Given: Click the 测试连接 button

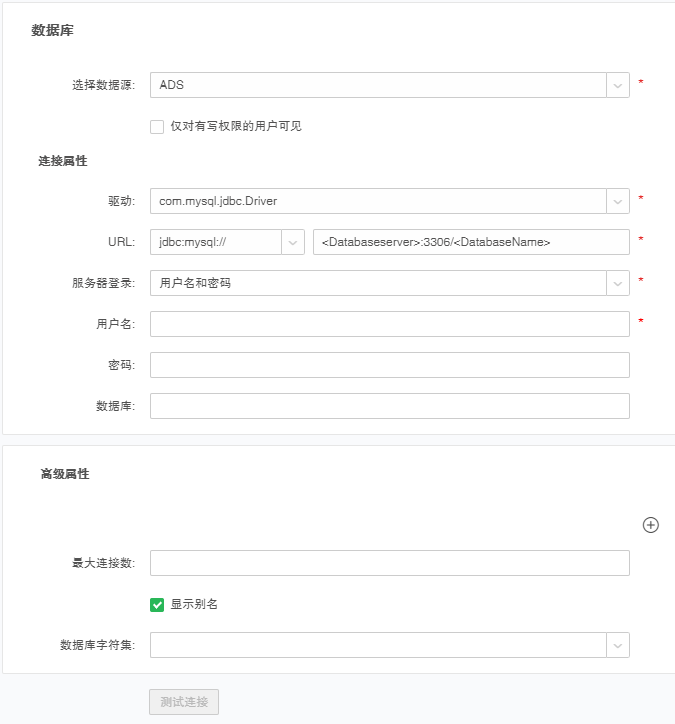Looking at the screenshot, I should 183,702.
